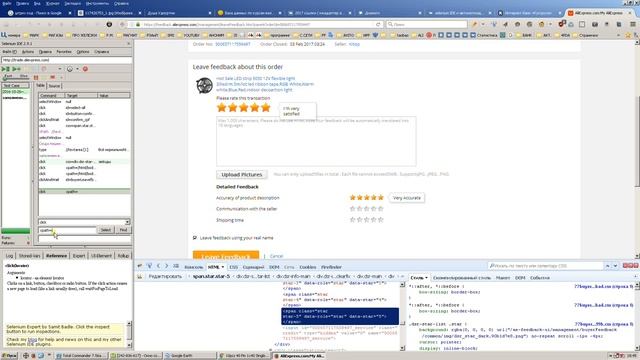Open the Options menu in Selenium IDE
The width and height of the screenshot is (640, 360).
coord(83,52)
